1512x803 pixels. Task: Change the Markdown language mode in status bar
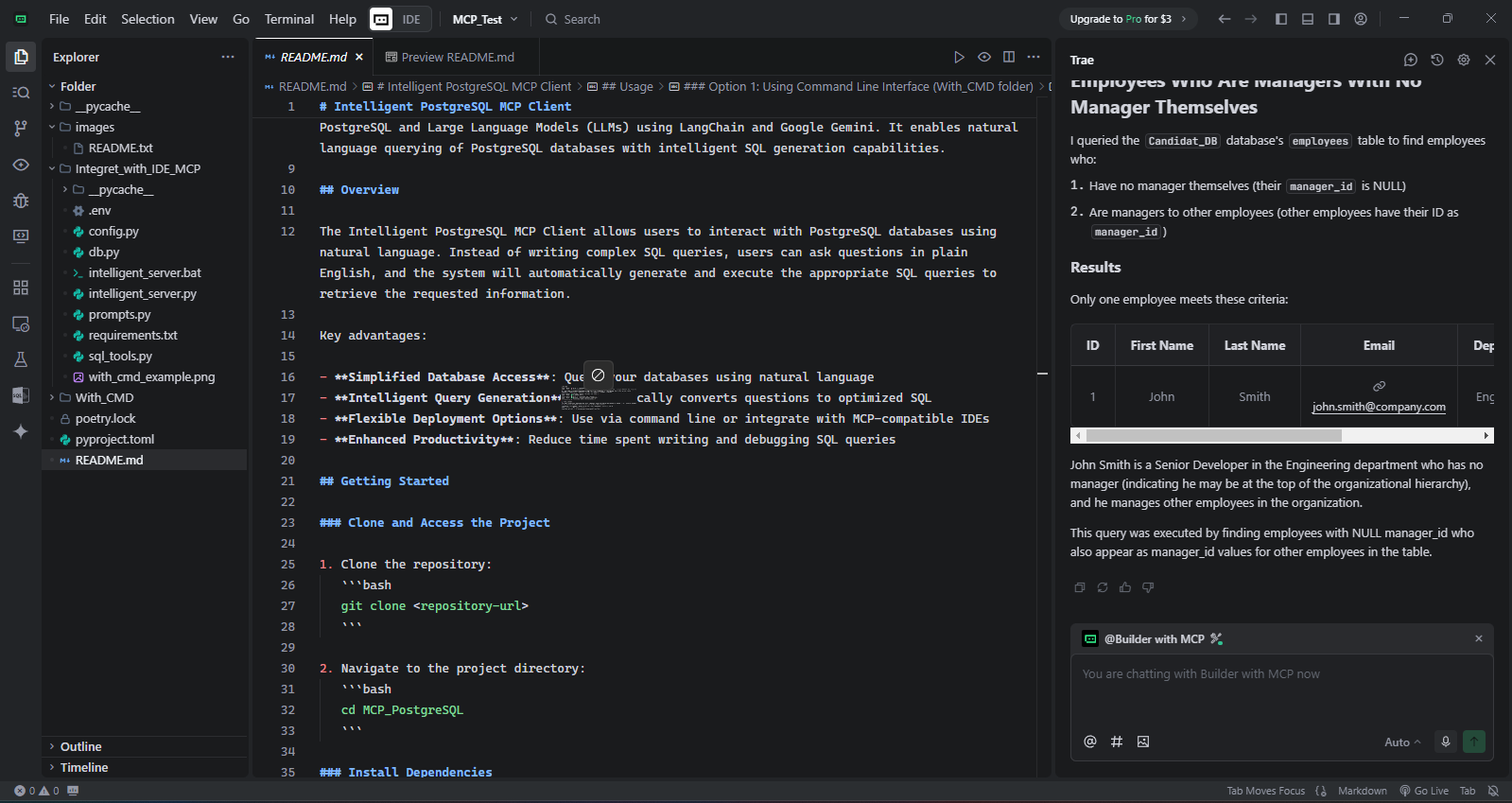pos(1362,791)
